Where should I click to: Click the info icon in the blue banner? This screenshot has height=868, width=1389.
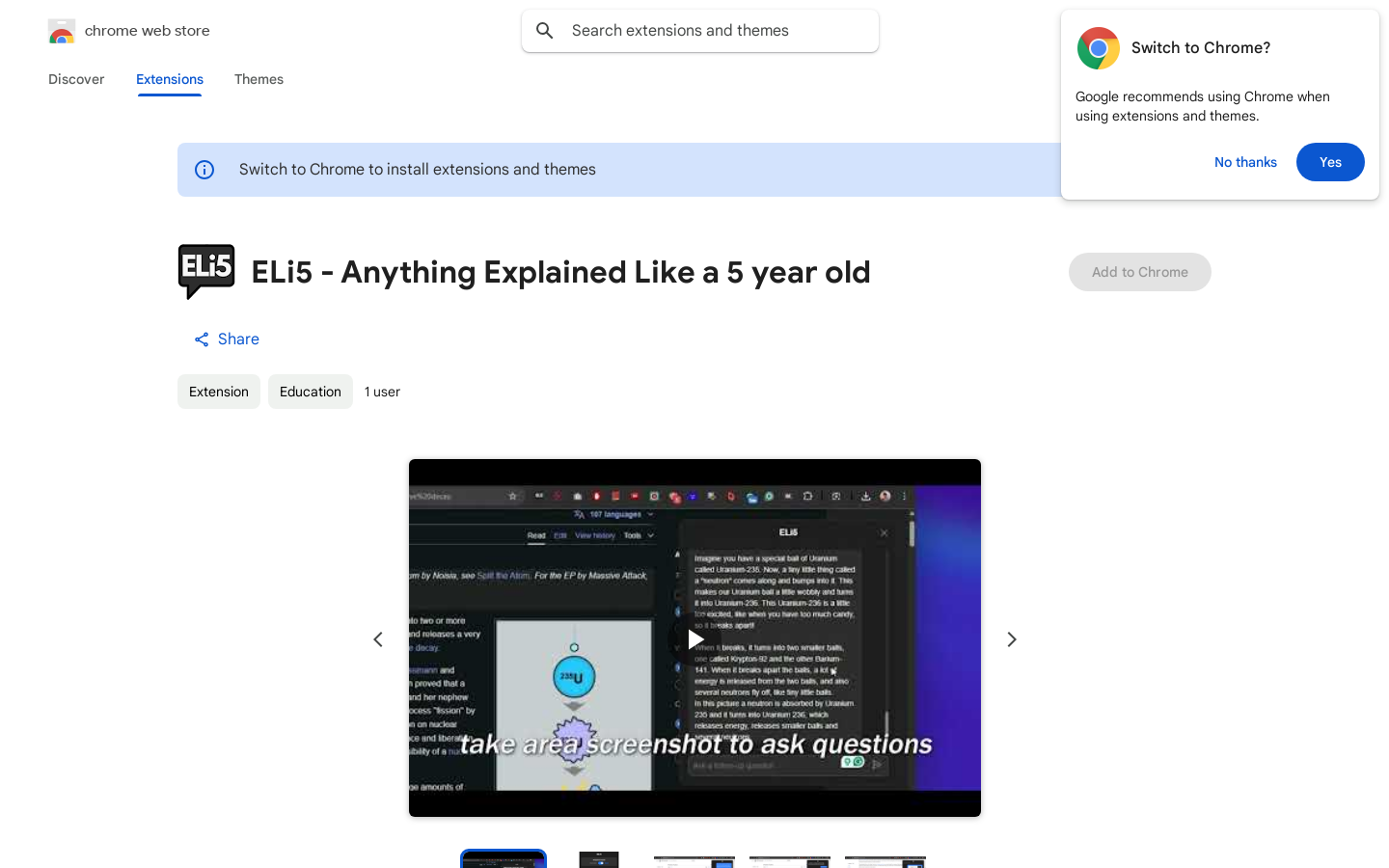[204, 170]
